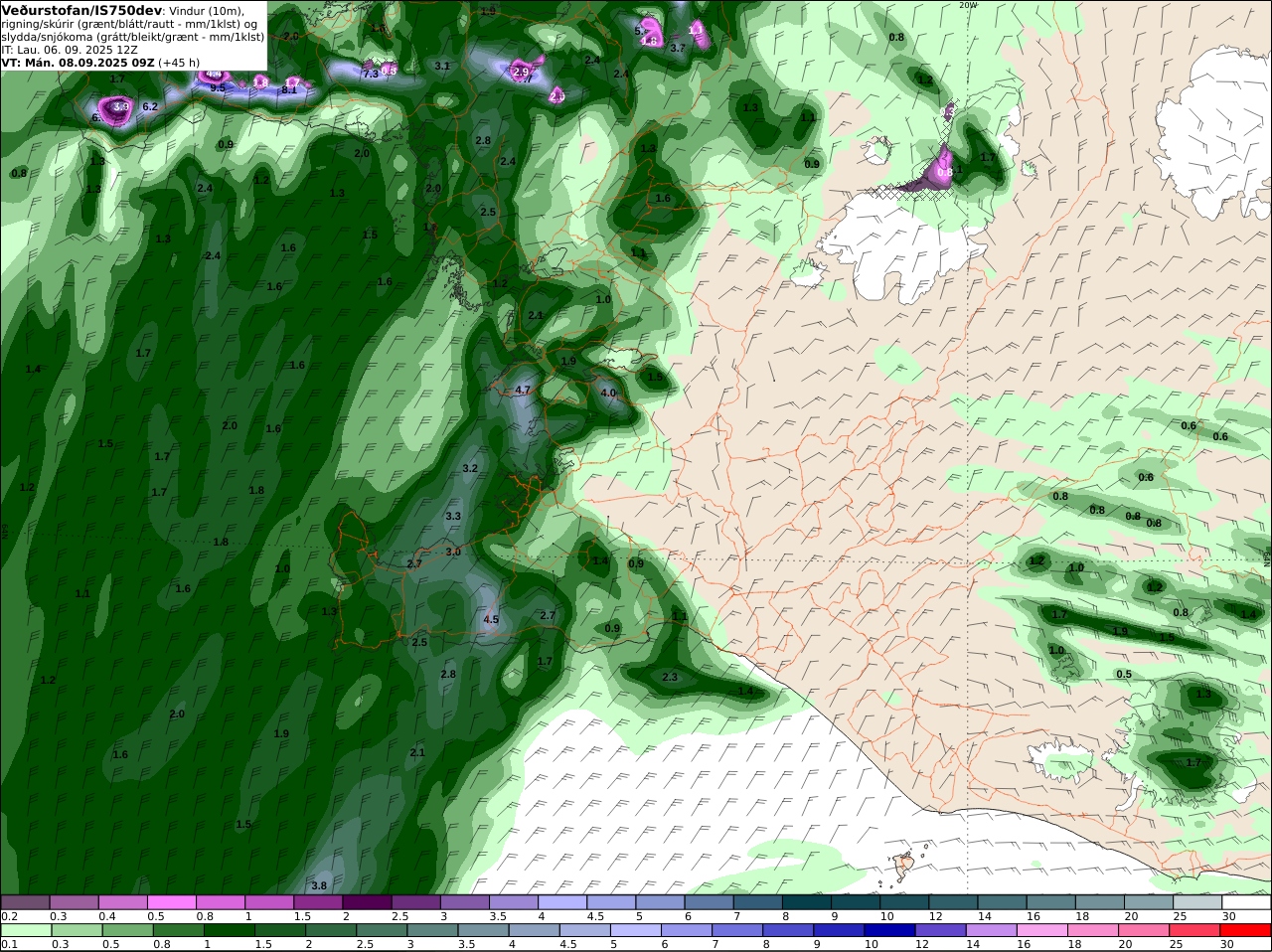
Task: Click the initial time line IT: Lau. 06. 09. 2025 12Z
Action: [70, 50]
